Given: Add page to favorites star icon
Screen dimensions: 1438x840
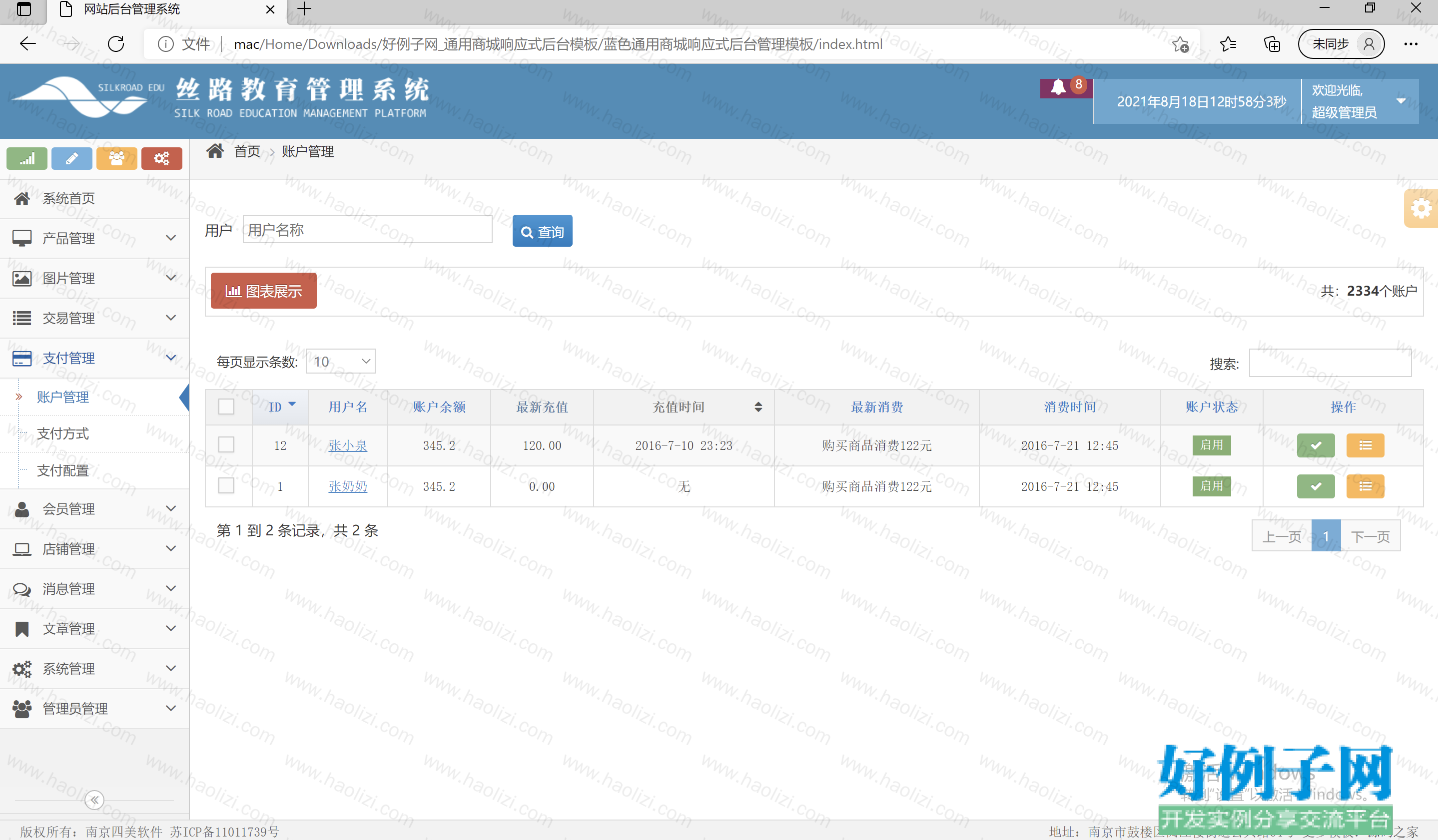Looking at the screenshot, I should (x=1180, y=44).
